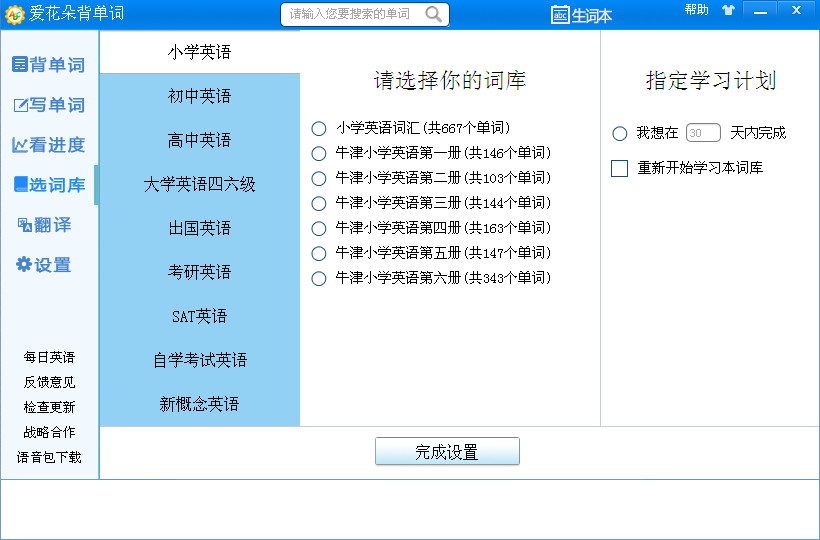The image size is (820, 540).
Task: Select the 初中英语 category tab
Action: pos(199,96)
